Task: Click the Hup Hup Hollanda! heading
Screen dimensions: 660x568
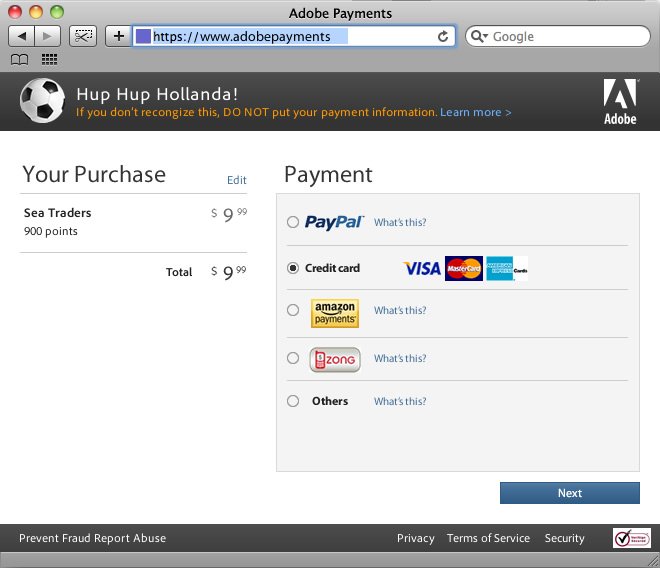Action: (157, 94)
